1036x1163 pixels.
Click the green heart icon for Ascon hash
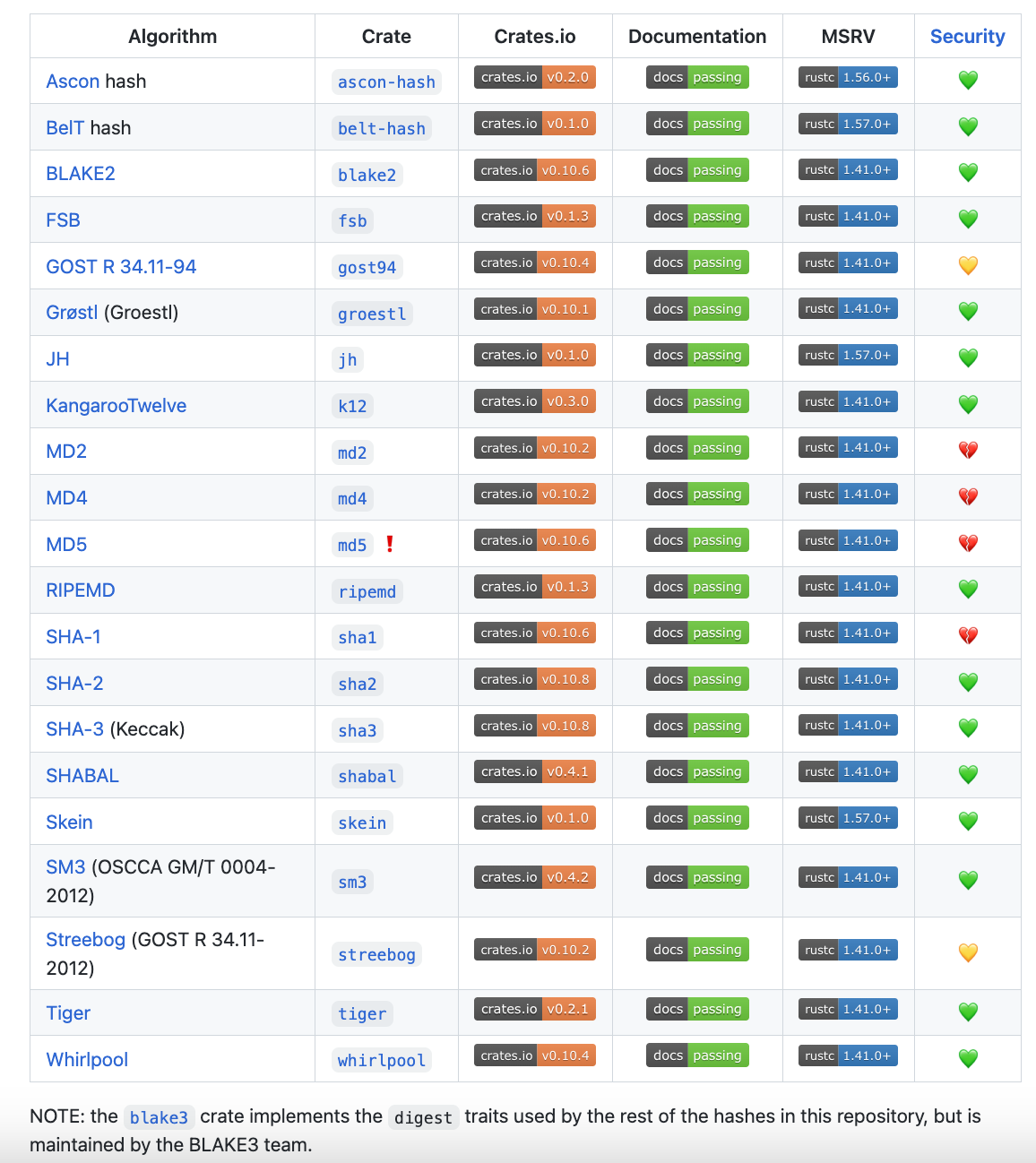(x=968, y=81)
